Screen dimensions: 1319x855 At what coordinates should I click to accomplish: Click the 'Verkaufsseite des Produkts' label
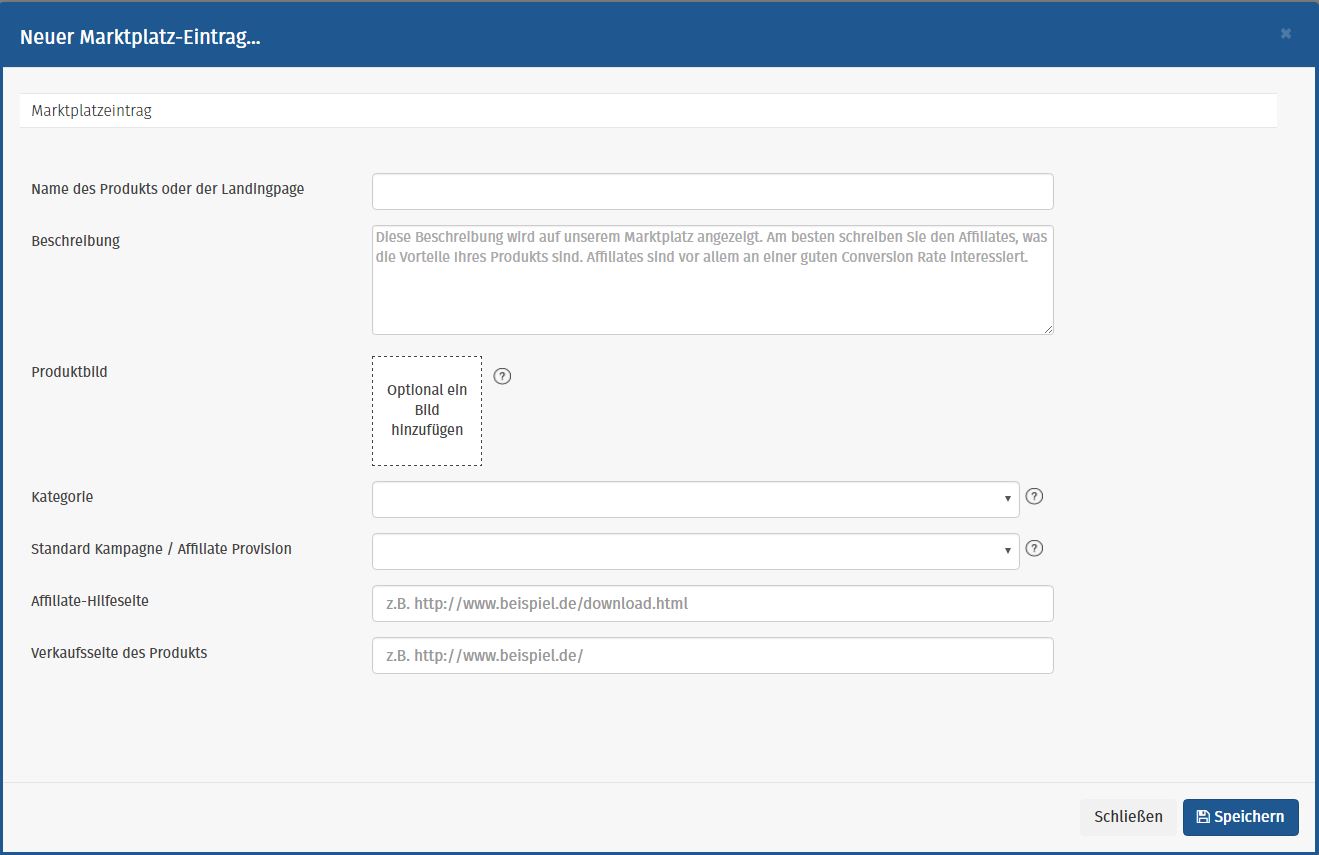click(x=119, y=653)
